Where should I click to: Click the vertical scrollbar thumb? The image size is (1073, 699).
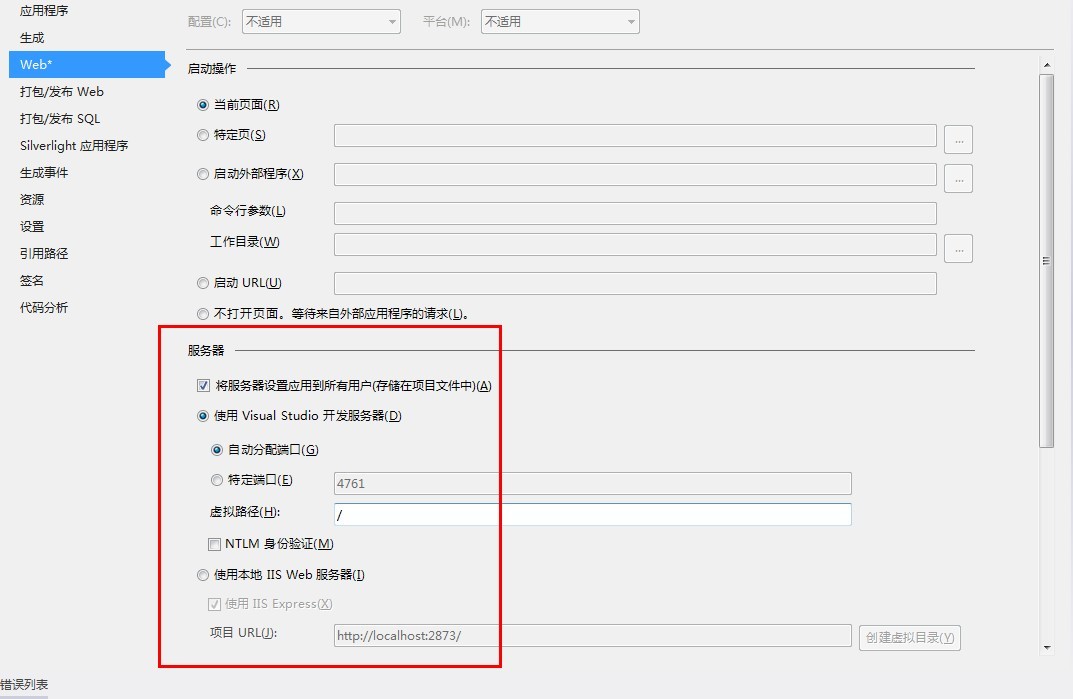(1046, 261)
